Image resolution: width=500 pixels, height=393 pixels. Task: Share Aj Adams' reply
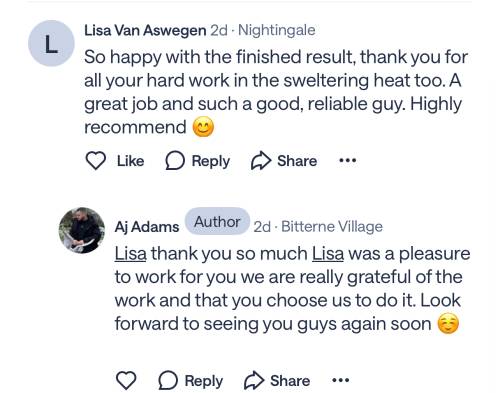pyautogui.click(x=277, y=380)
